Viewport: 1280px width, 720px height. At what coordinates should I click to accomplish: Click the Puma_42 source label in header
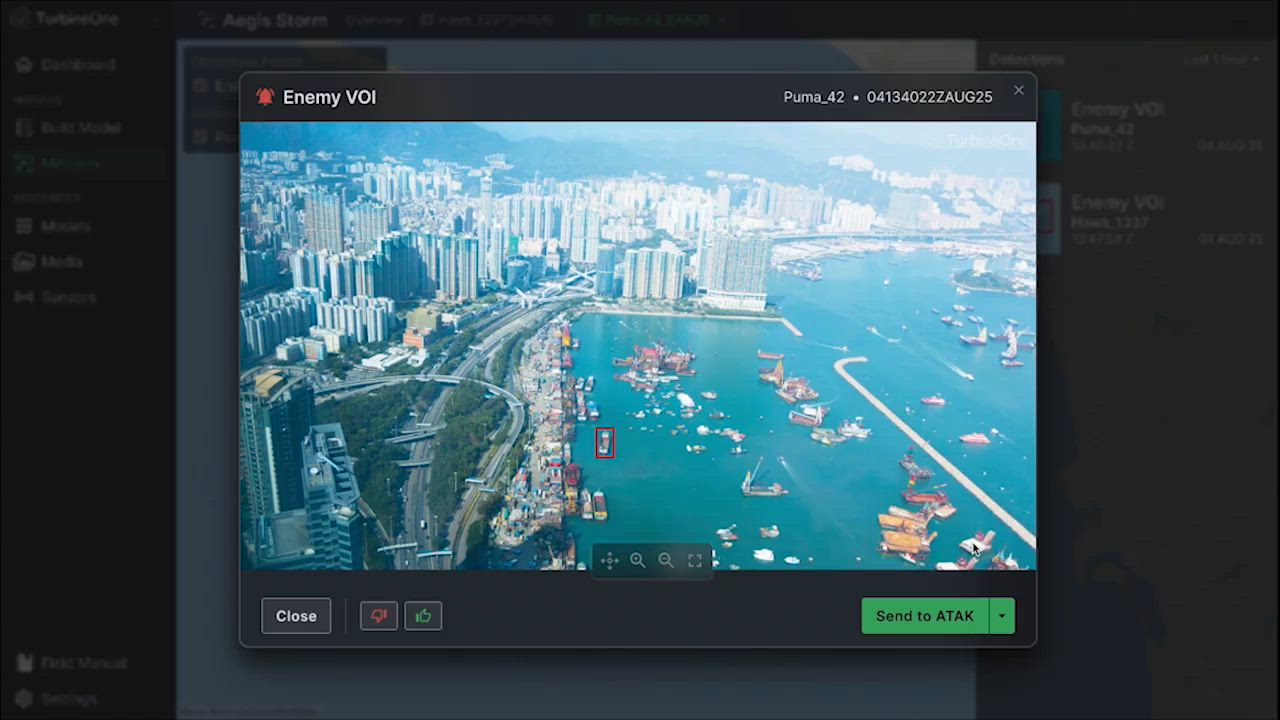814,97
